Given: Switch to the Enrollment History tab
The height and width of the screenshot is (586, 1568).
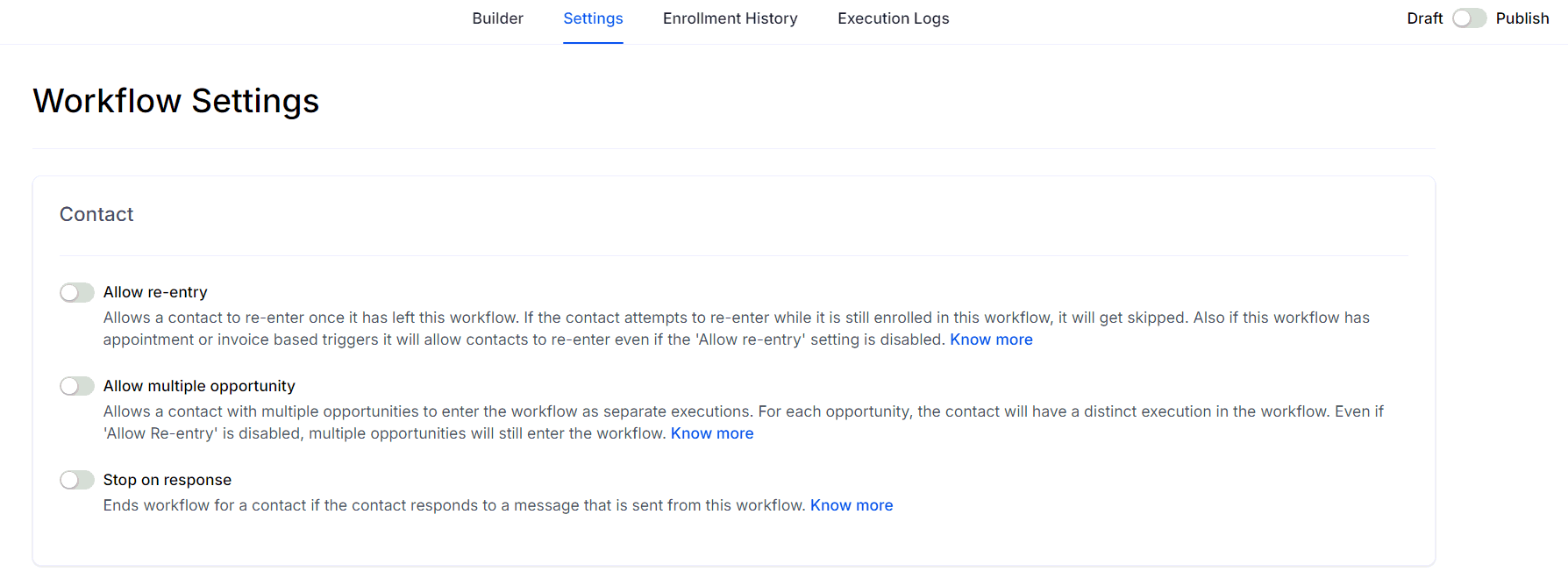Looking at the screenshot, I should (x=730, y=18).
